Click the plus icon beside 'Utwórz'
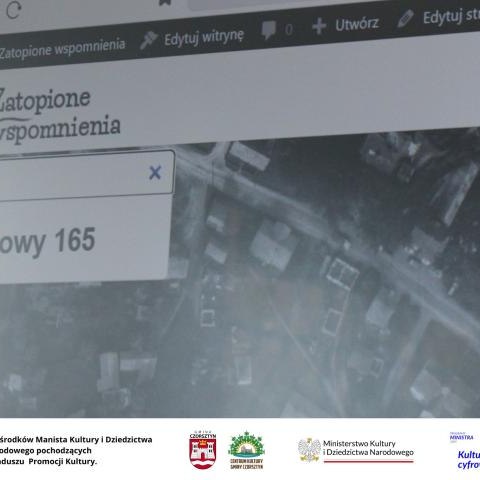Screen dimensions: 480x480 click(x=319, y=26)
